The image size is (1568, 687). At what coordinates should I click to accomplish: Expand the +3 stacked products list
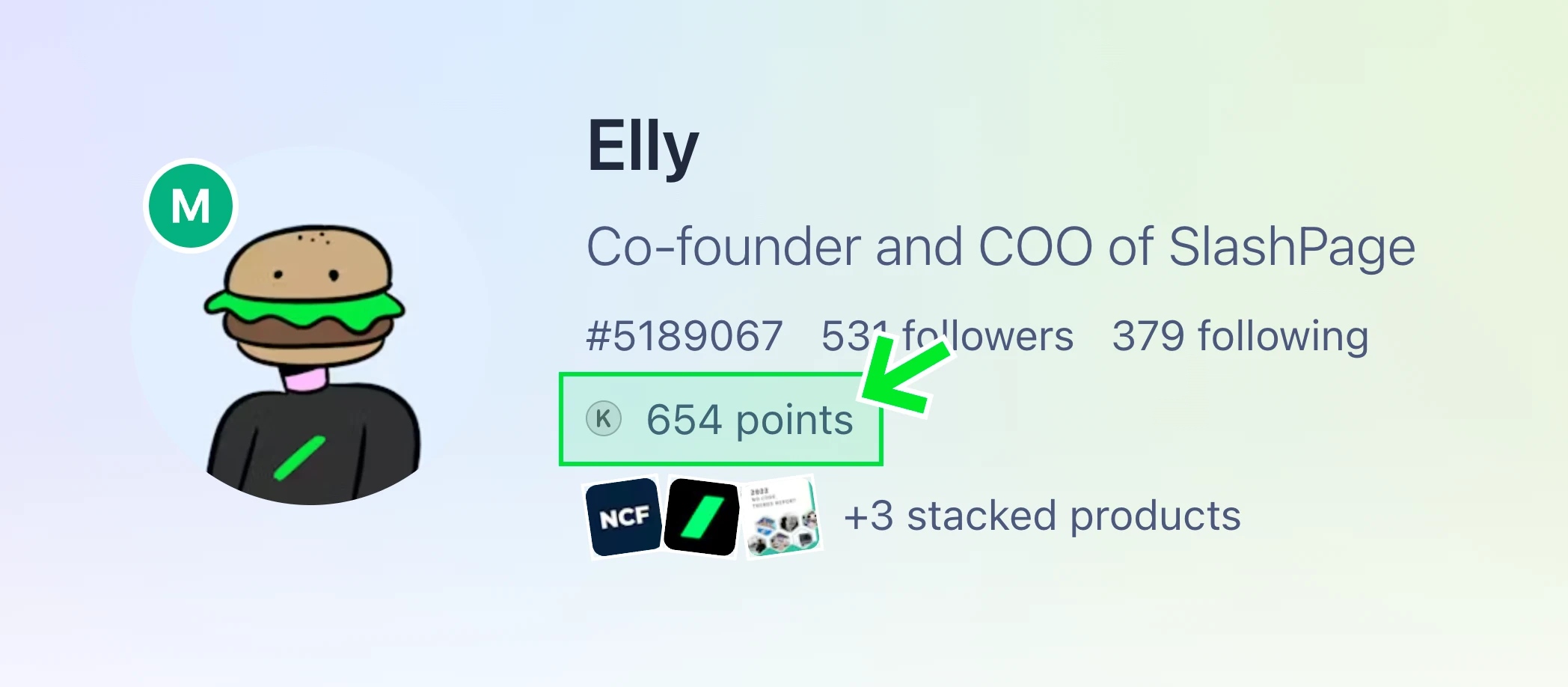(x=1042, y=516)
